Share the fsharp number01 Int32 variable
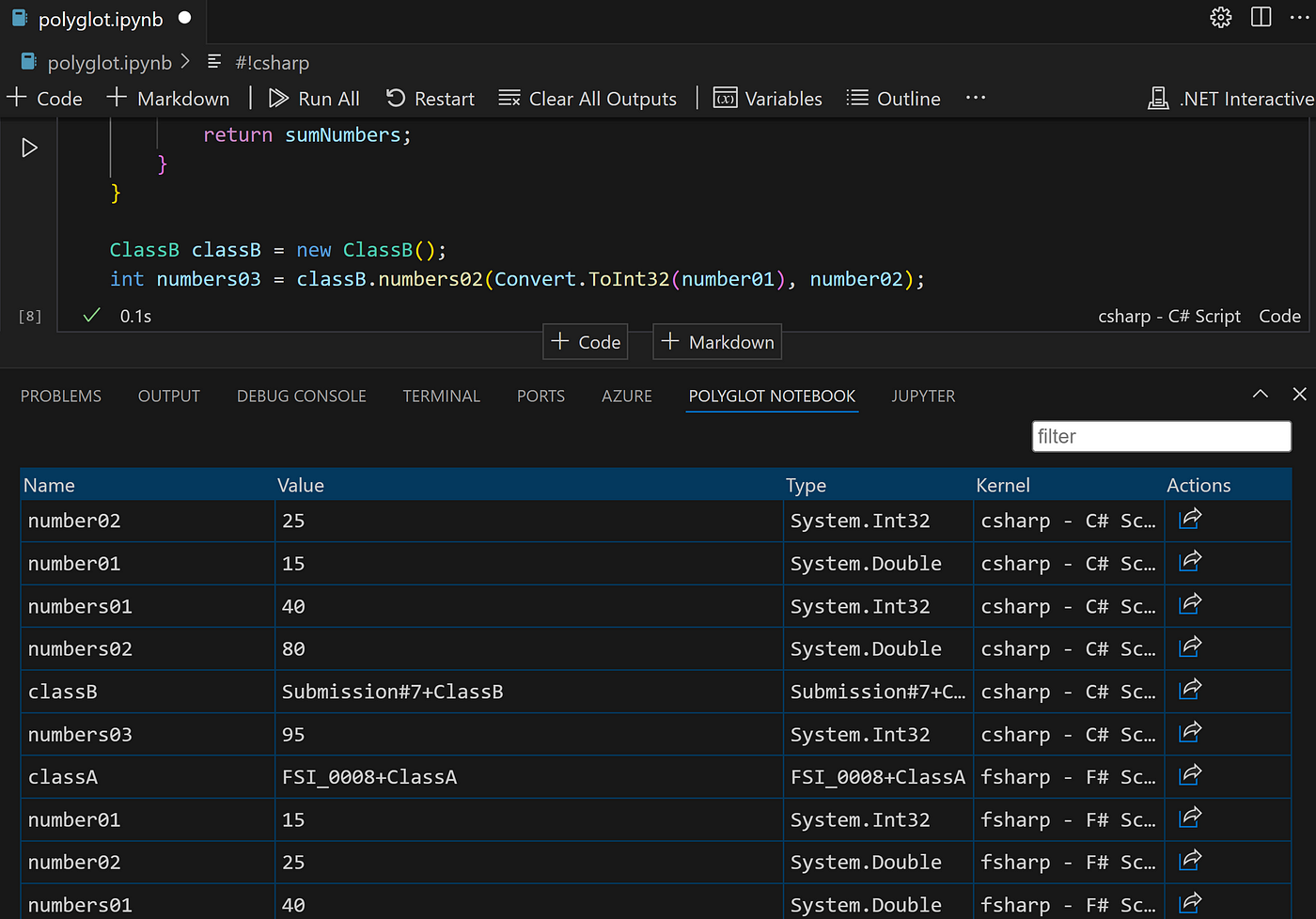The width and height of the screenshot is (1316, 919). [x=1190, y=818]
